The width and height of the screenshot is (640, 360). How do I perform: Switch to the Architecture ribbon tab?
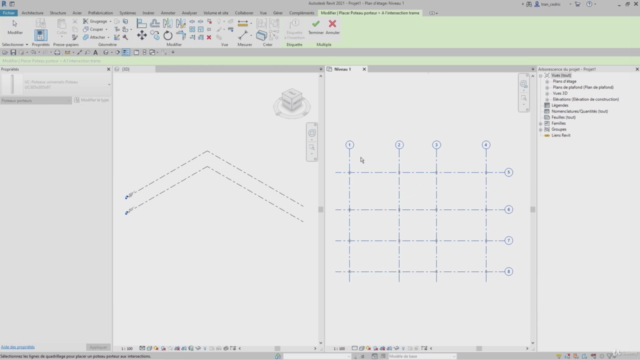click(32, 13)
